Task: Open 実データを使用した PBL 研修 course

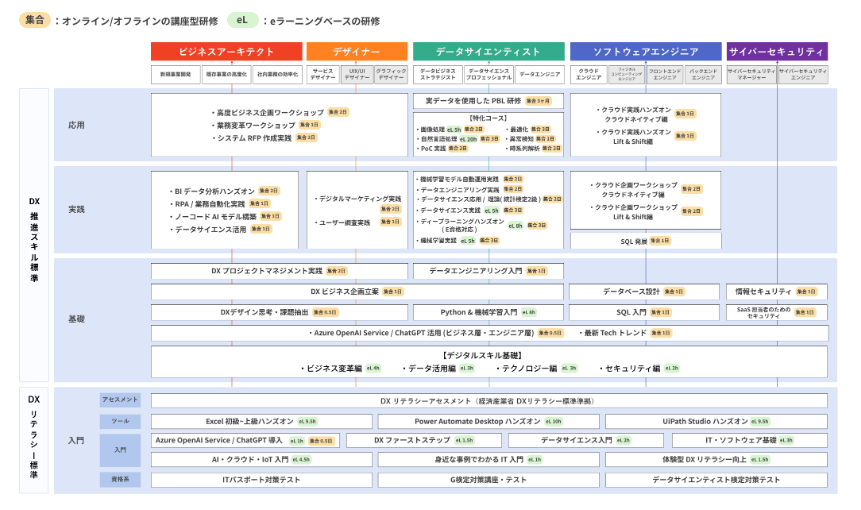Action: [x=488, y=101]
